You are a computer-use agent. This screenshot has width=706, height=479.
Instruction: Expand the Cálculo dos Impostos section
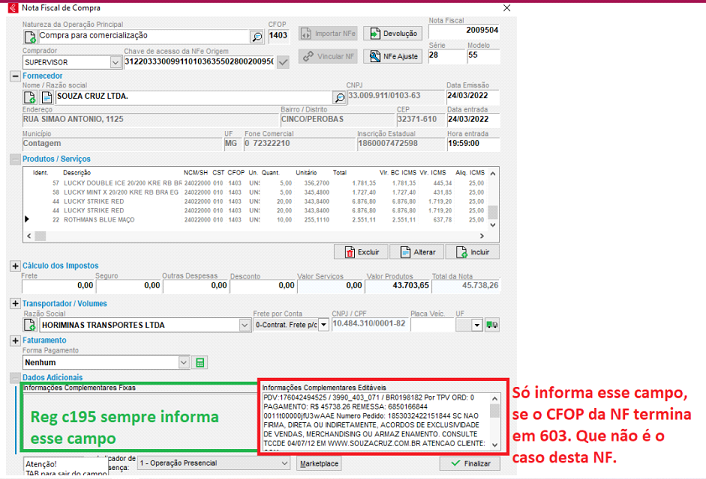(x=15, y=266)
